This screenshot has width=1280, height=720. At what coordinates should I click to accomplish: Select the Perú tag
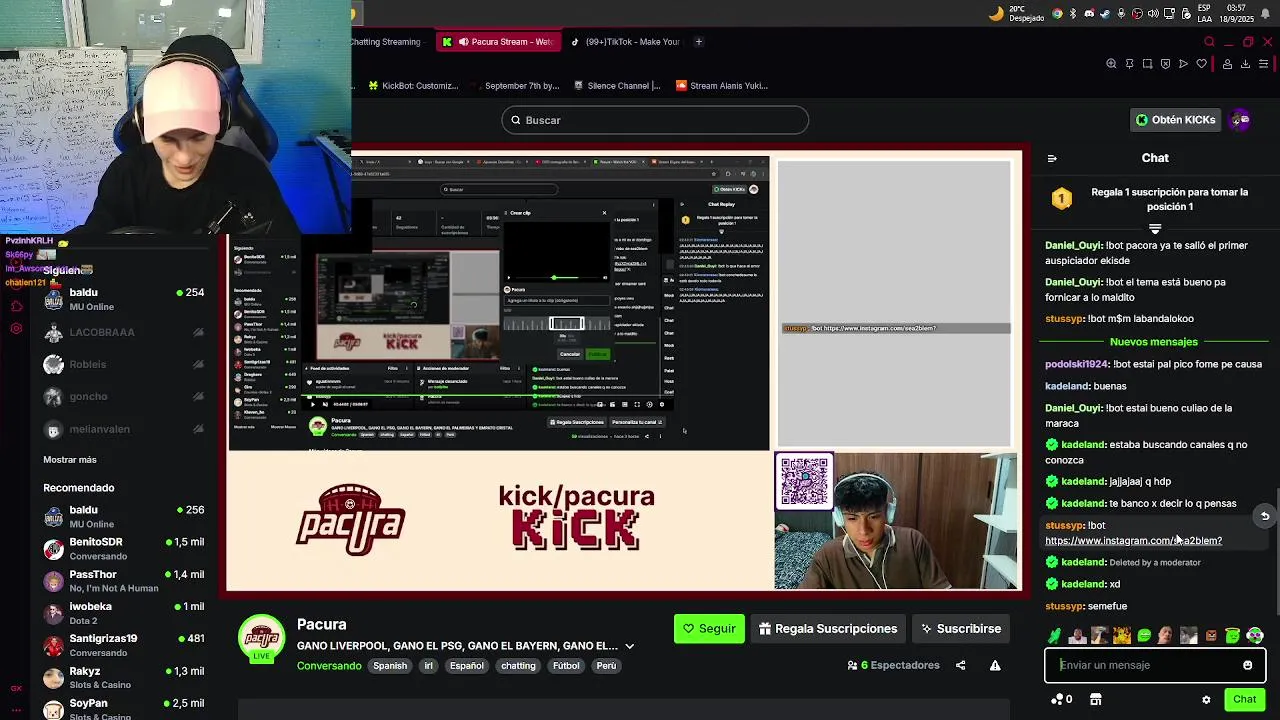606,666
